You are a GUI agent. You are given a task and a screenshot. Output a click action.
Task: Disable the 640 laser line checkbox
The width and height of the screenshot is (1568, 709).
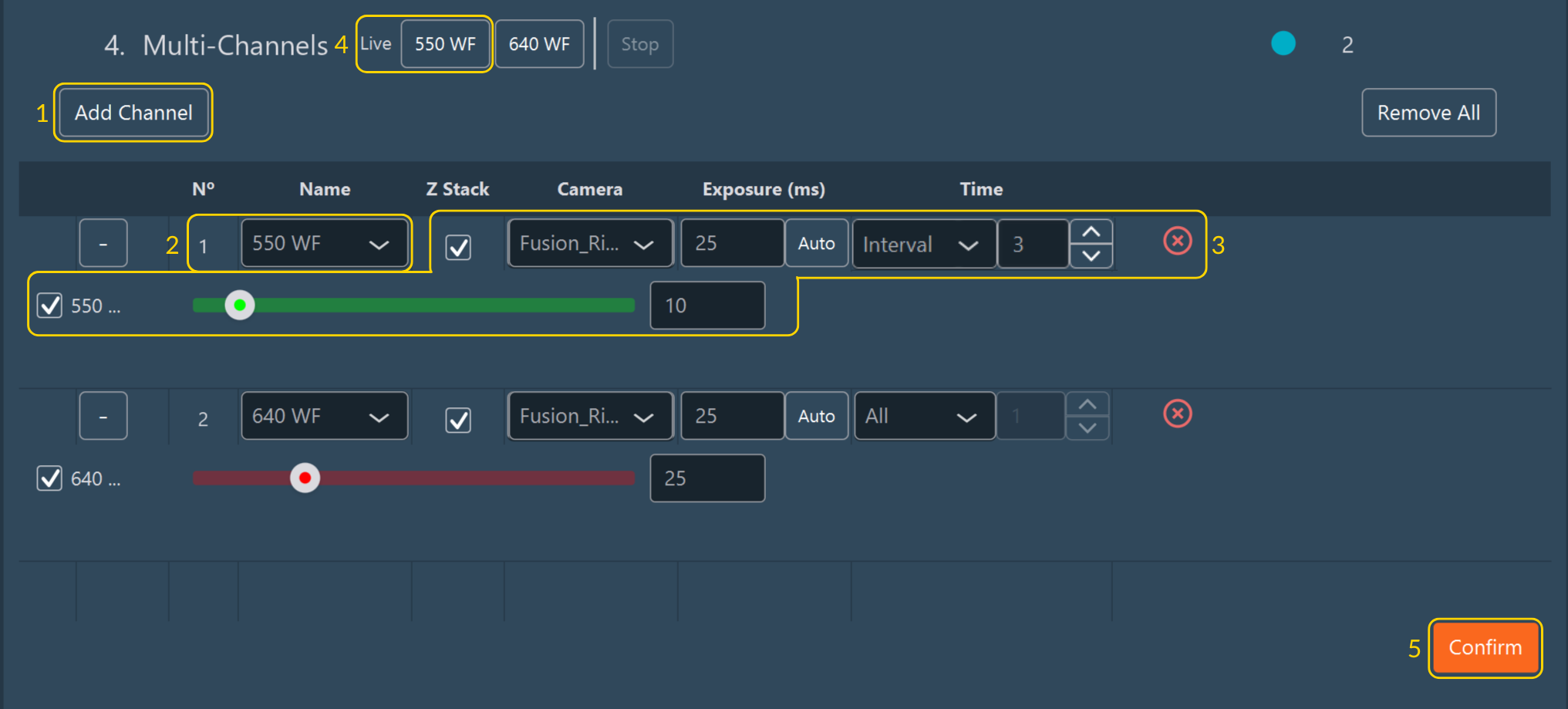coord(50,478)
